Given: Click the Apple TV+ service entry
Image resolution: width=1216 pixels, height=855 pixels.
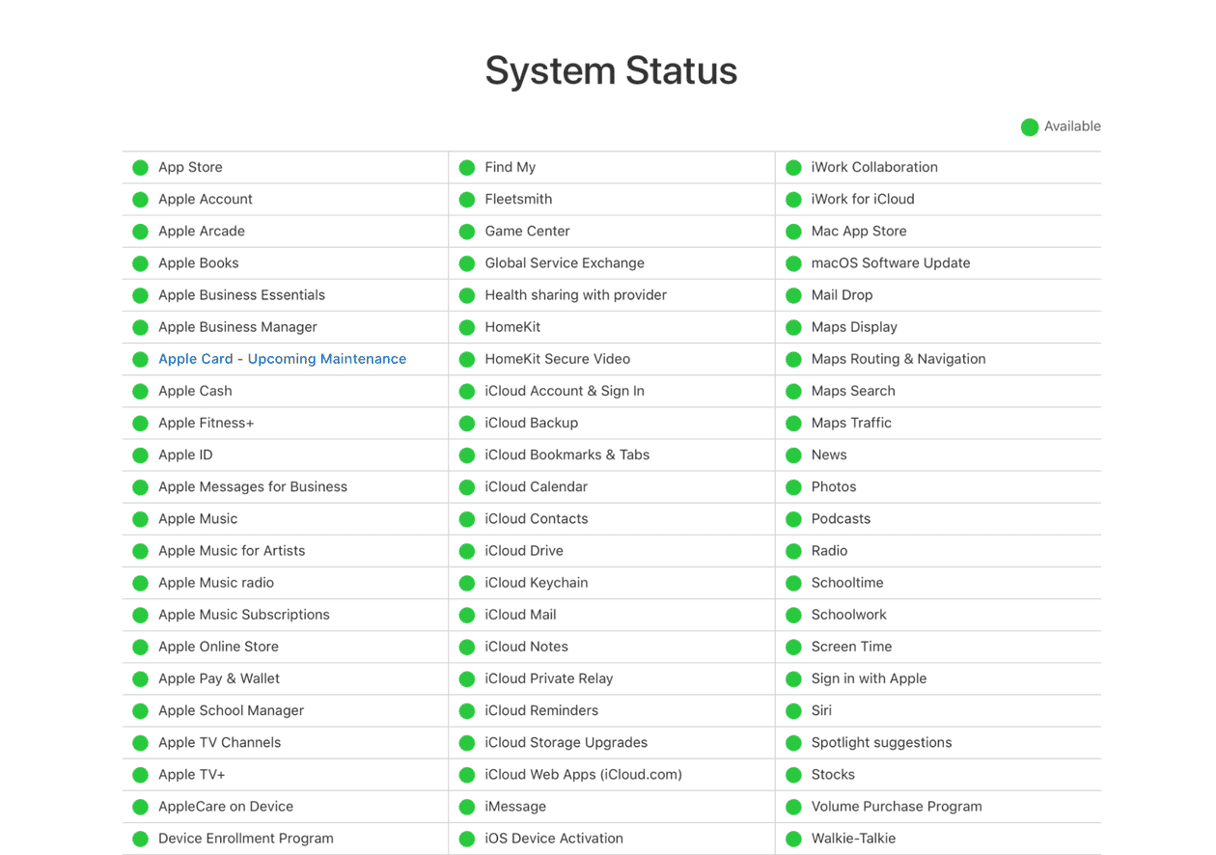Looking at the screenshot, I should [192, 775].
